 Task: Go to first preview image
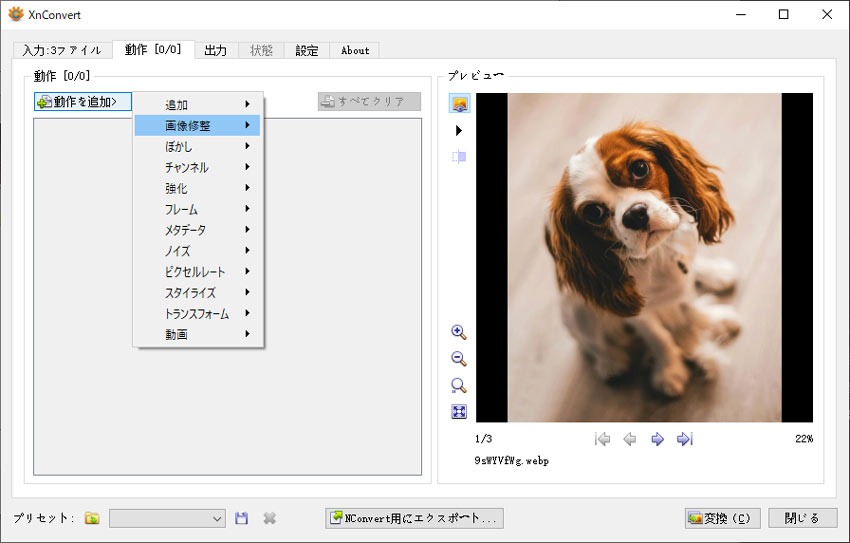pyautogui.click(x=602, y=439)
